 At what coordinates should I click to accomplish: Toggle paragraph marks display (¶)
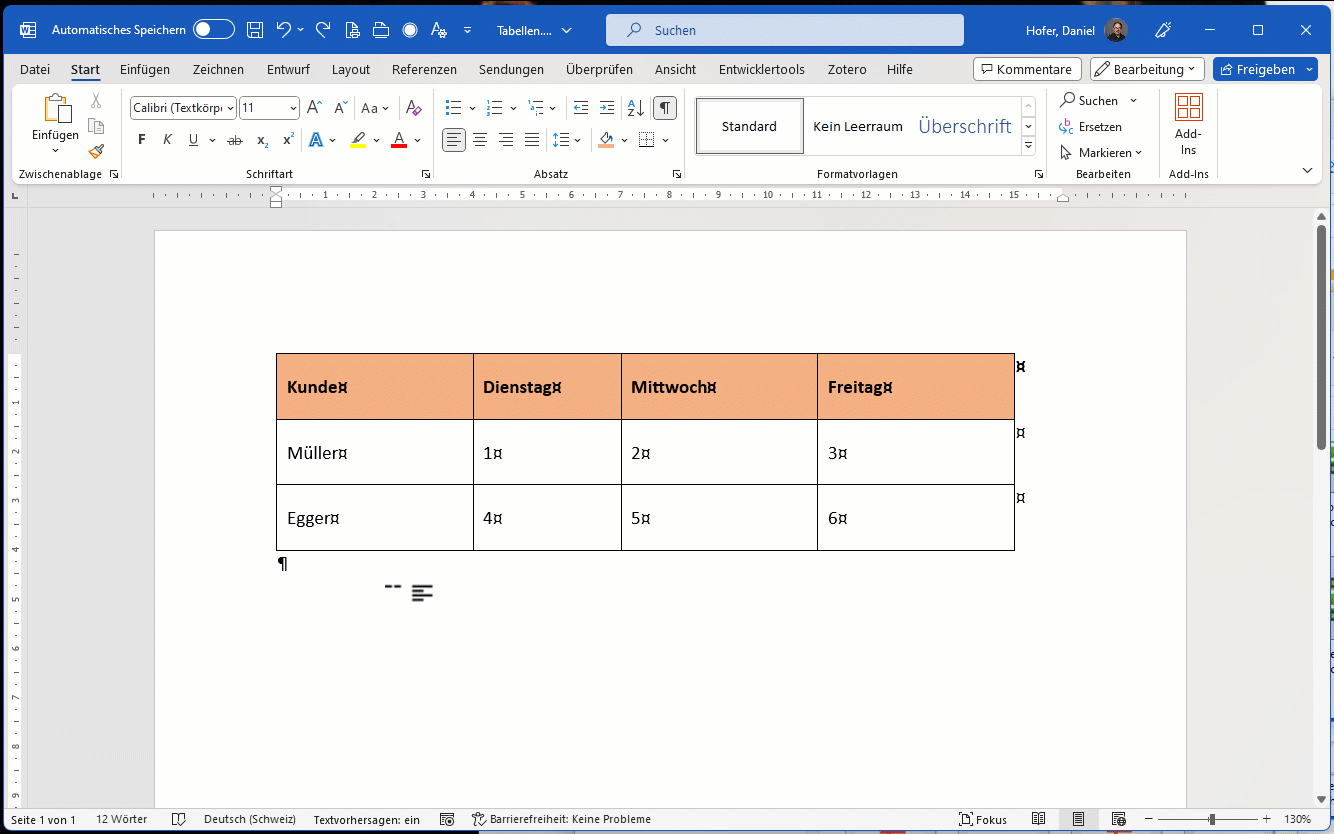tap(665, 108)
